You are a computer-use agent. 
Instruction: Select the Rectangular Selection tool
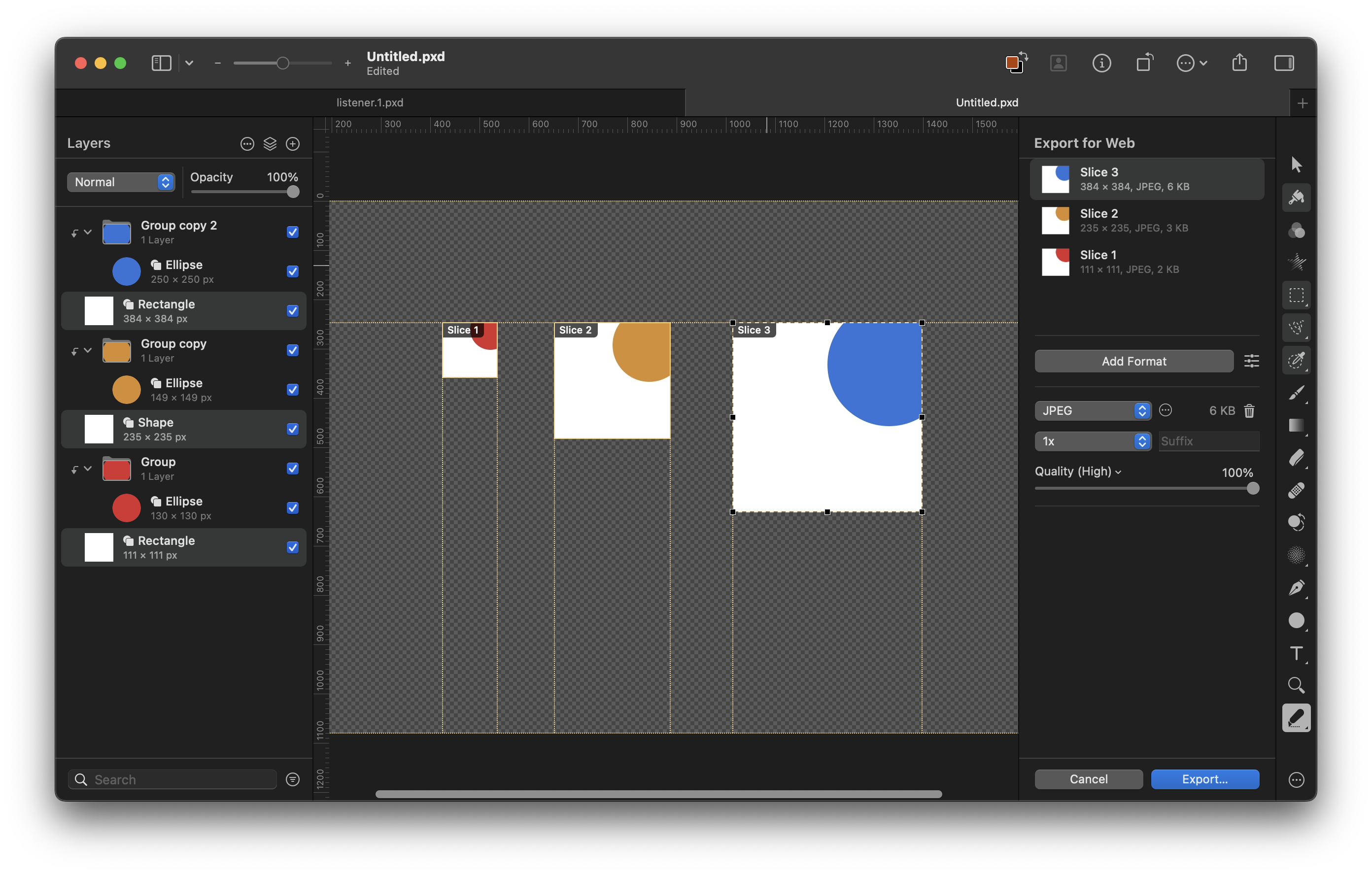tap(1296, 295)
